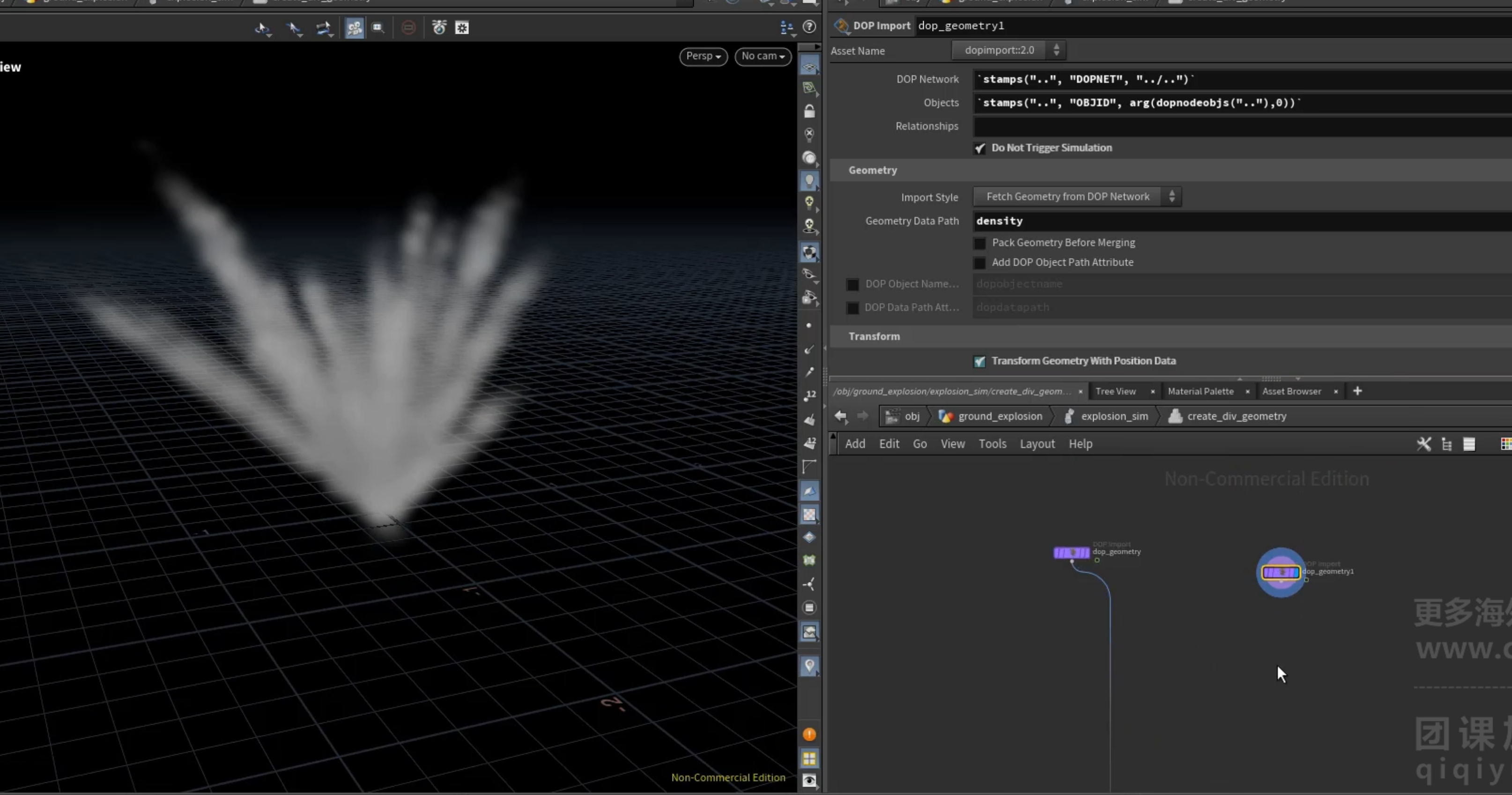Viewport: 1512px width, 795px height.
Task: Open network editor tools wrench icon
Action: click(1423, 444)
